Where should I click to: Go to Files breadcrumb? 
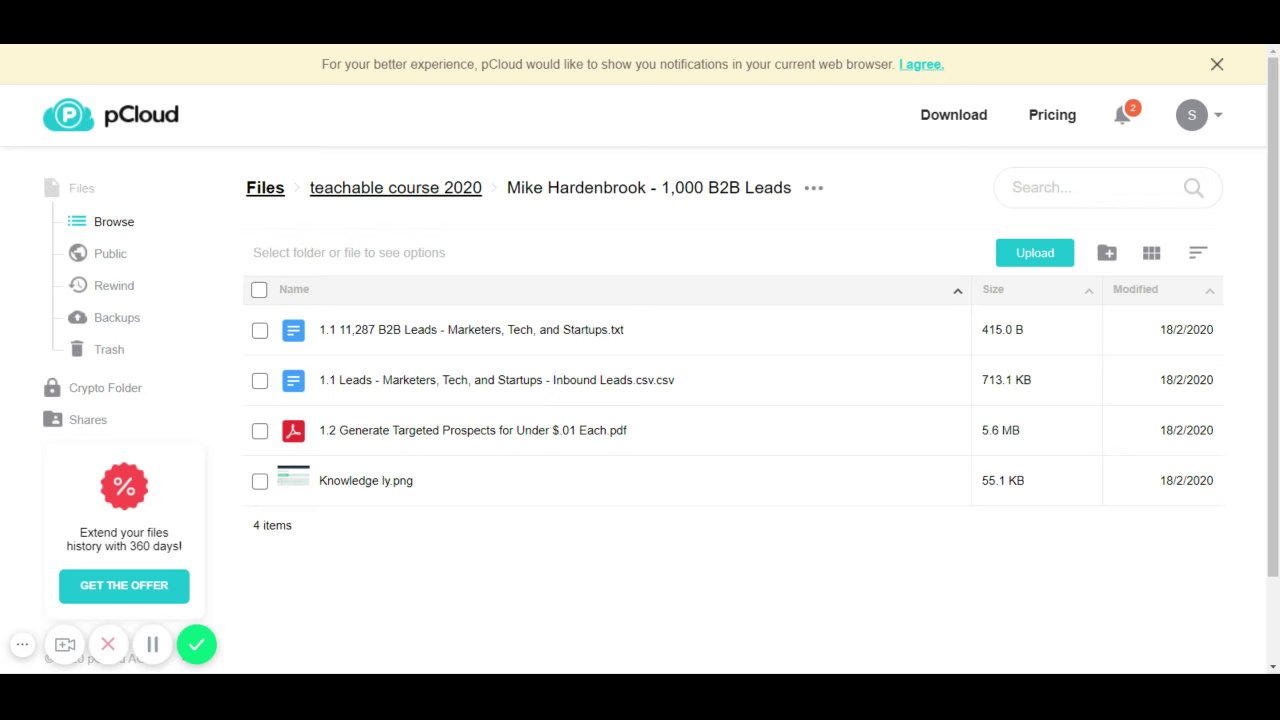(x=265, y=188)
